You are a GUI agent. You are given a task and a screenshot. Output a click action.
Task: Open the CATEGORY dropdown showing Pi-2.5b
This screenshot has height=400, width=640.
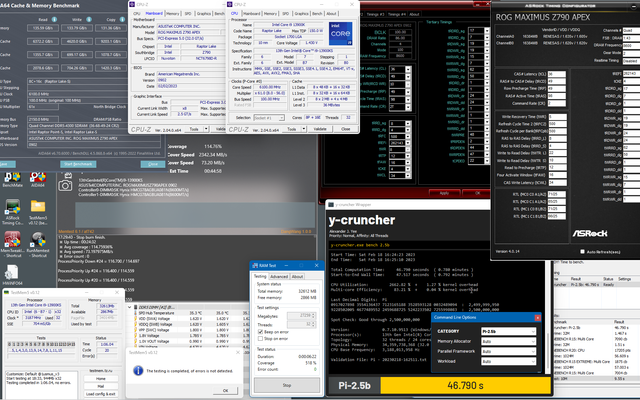tap(508, 331)
